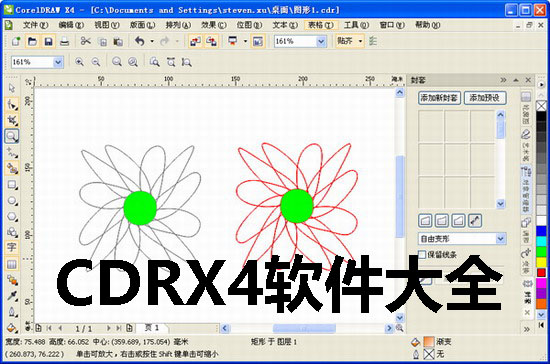Open the 文件(F) menu
This screenshot has height=364, width=550.
tap(35, 25)
